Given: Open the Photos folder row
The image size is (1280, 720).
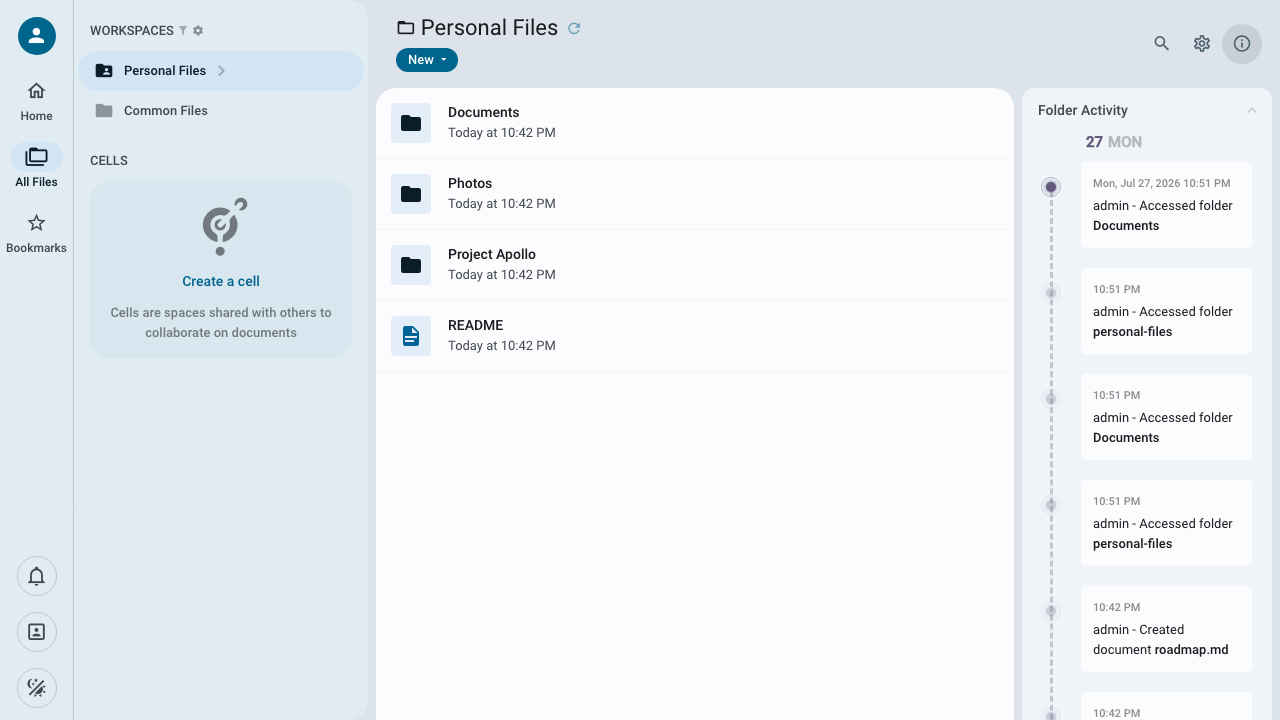Looking at the screenshot, I should 695,194.
